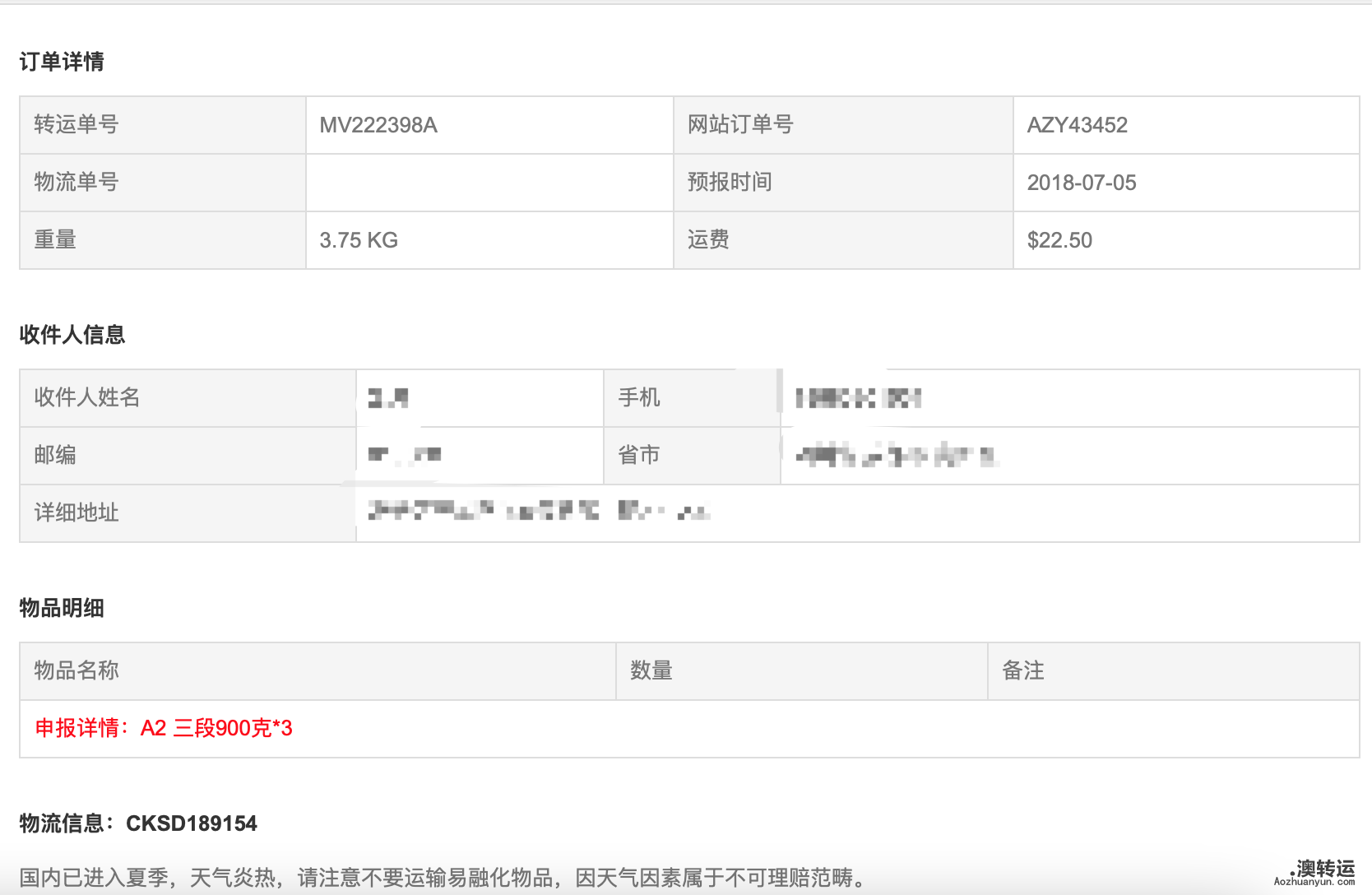Click the 数量 column header
The height and width of the screenshot is (895, 1372).
point(802,671)
